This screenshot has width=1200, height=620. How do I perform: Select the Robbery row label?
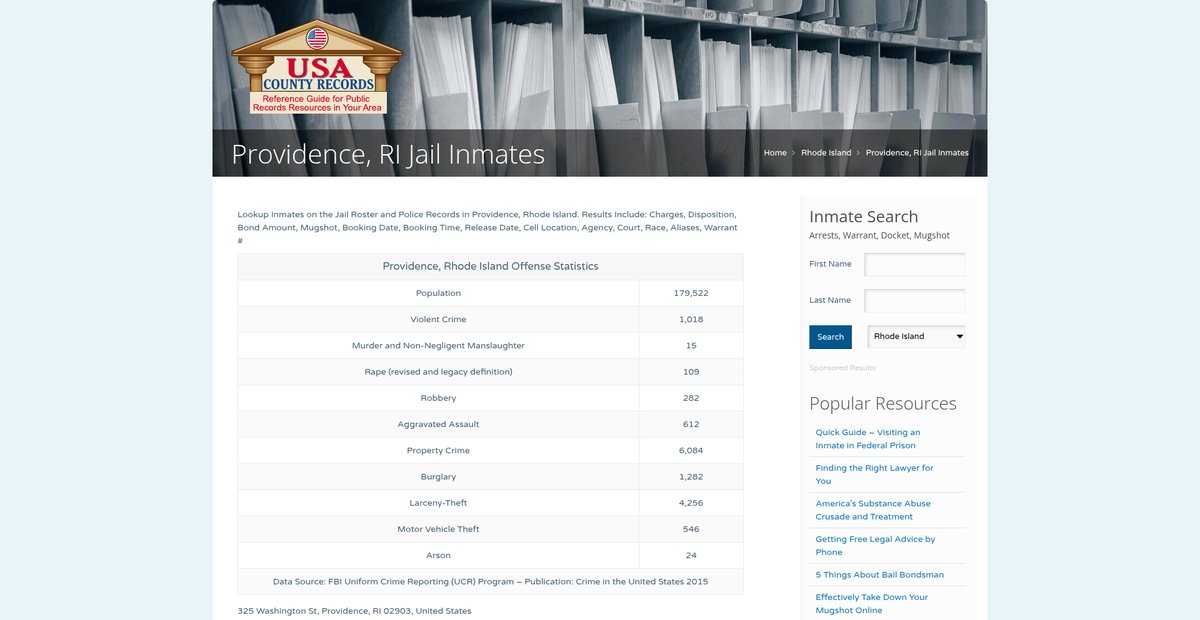[x=438, y=398]
